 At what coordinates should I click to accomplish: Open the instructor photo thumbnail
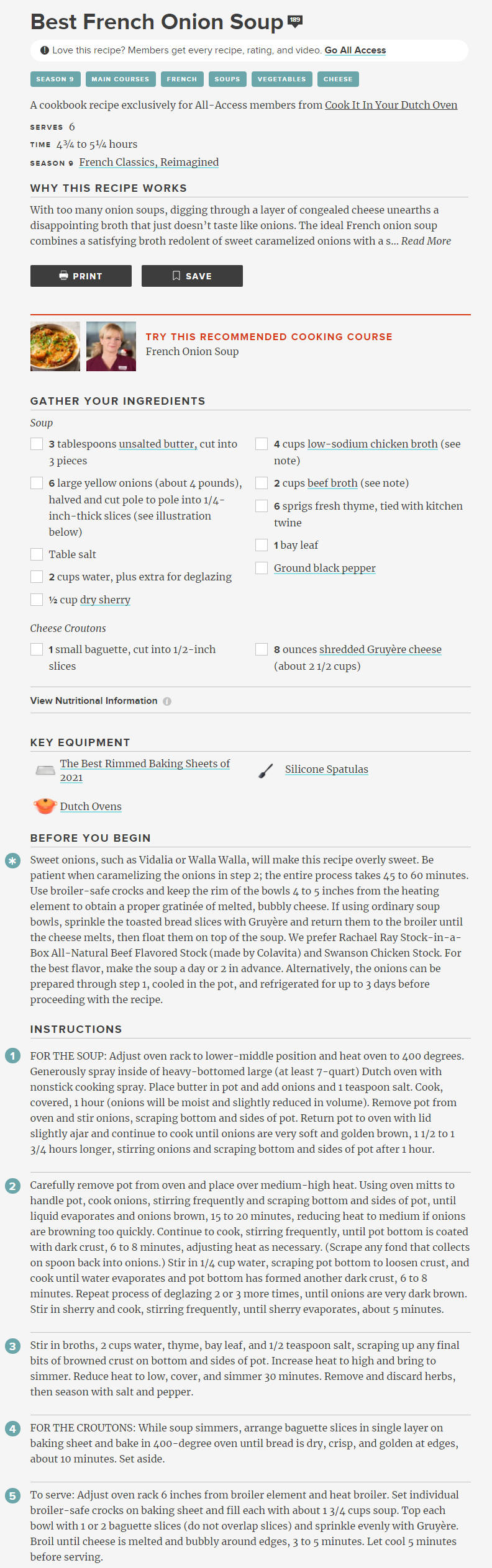click(111, 346)
